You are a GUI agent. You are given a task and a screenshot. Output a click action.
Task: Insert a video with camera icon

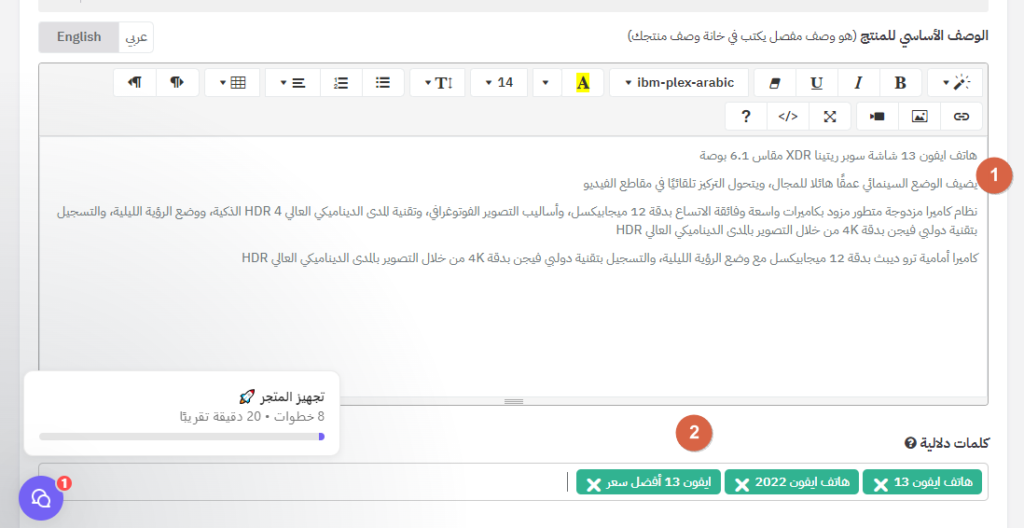[877, 116]
